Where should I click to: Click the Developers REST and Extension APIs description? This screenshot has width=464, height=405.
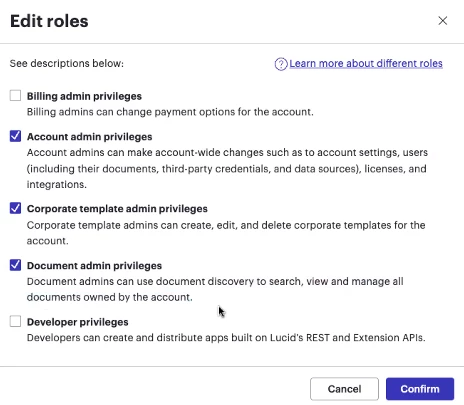coord(226,338)
